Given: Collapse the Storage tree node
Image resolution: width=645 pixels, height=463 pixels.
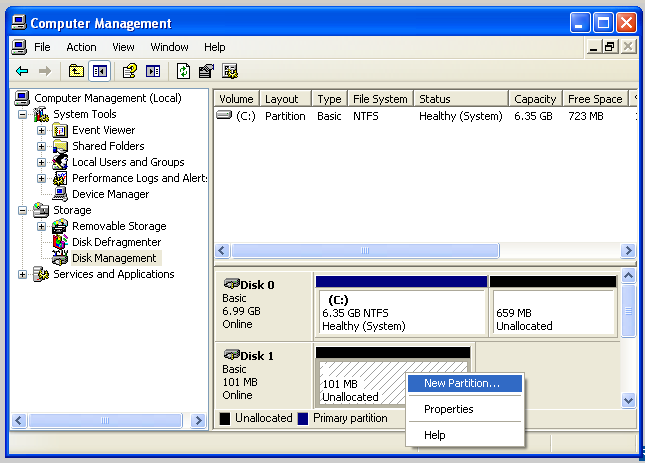Looking at the screenshot, I should (x=23, y=210).
